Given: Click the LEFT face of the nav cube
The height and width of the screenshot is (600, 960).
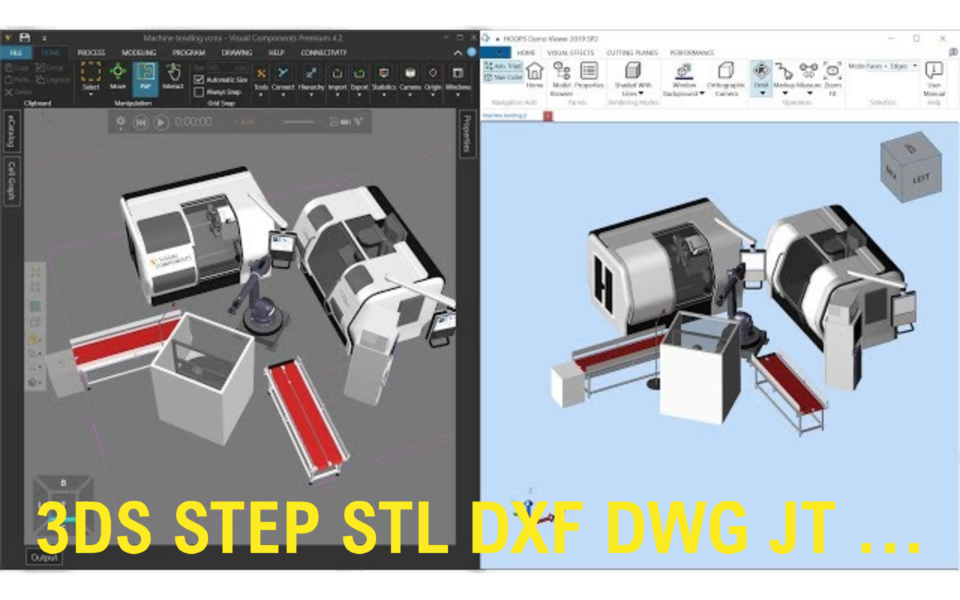Looking at the screenshot, I should (x=921, y=178).
